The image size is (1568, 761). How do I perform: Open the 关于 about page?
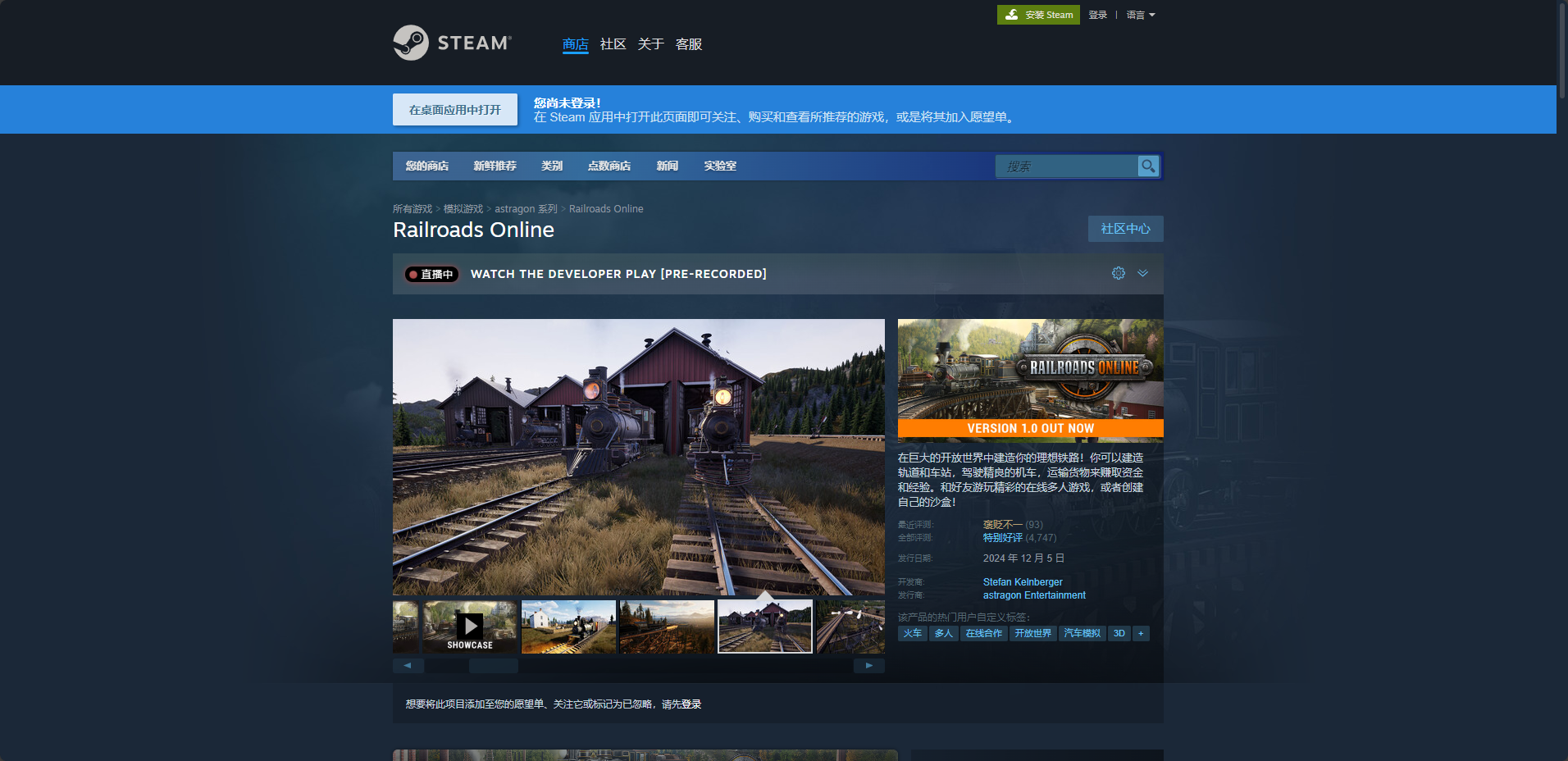[650, 44]
